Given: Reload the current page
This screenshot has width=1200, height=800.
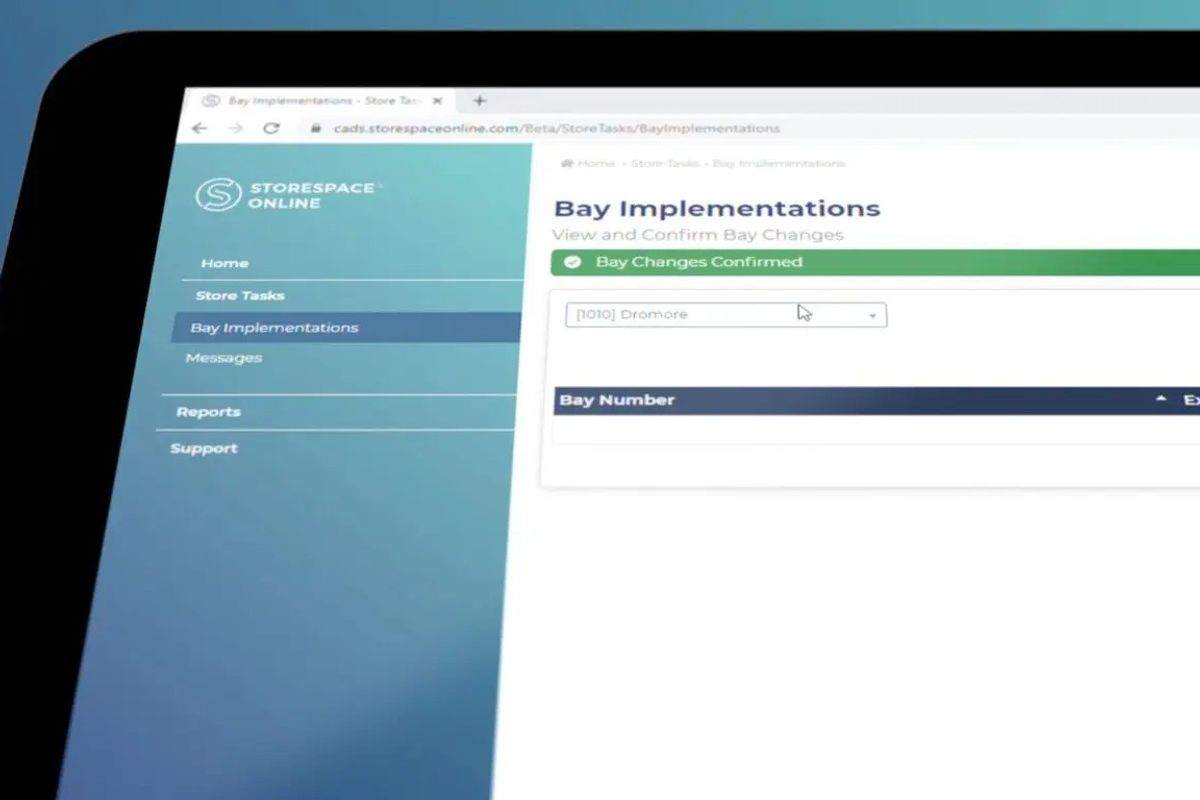Looking at the screenshot, I should (271, 128).
